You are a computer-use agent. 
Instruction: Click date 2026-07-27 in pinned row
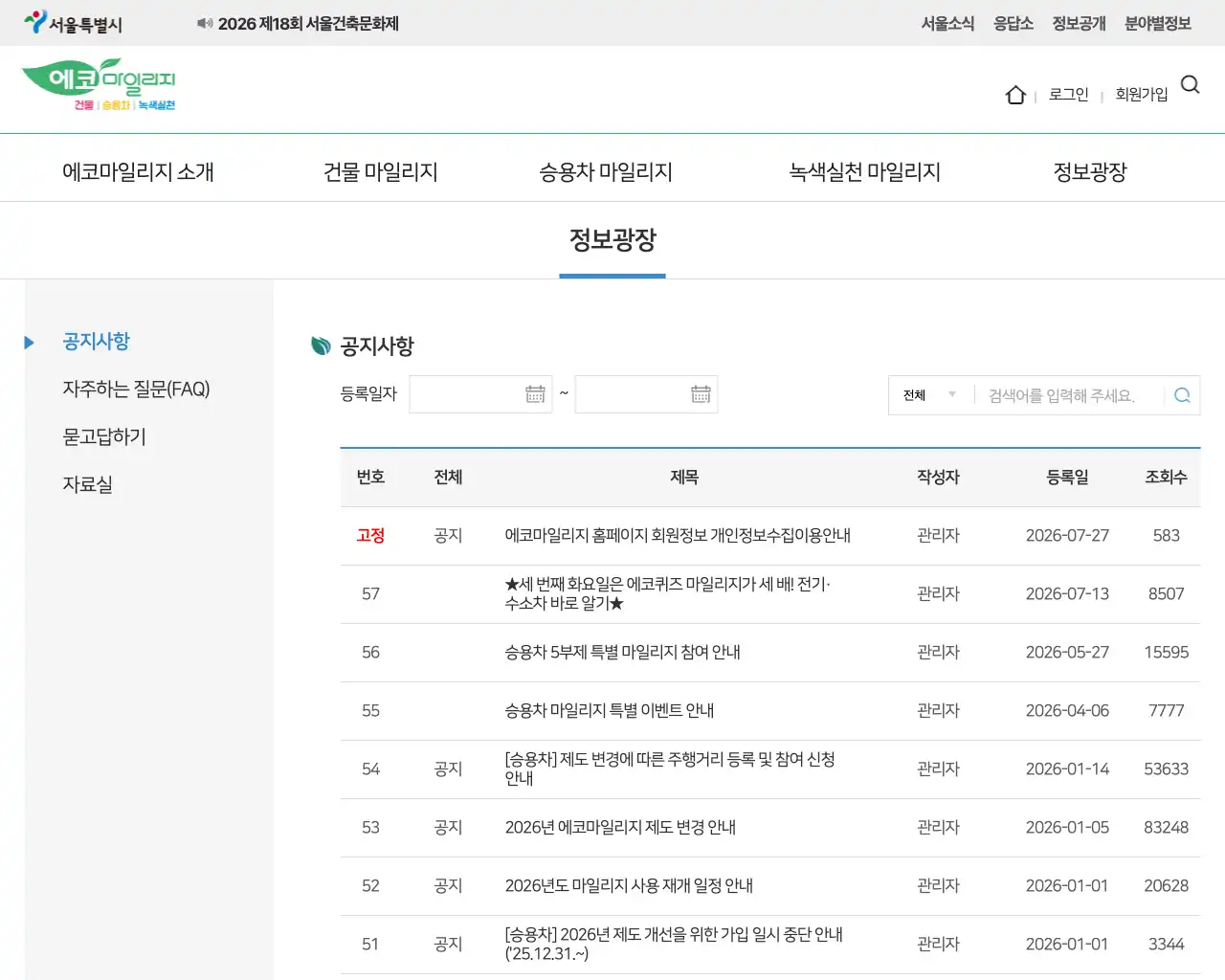click(1067, 536)
